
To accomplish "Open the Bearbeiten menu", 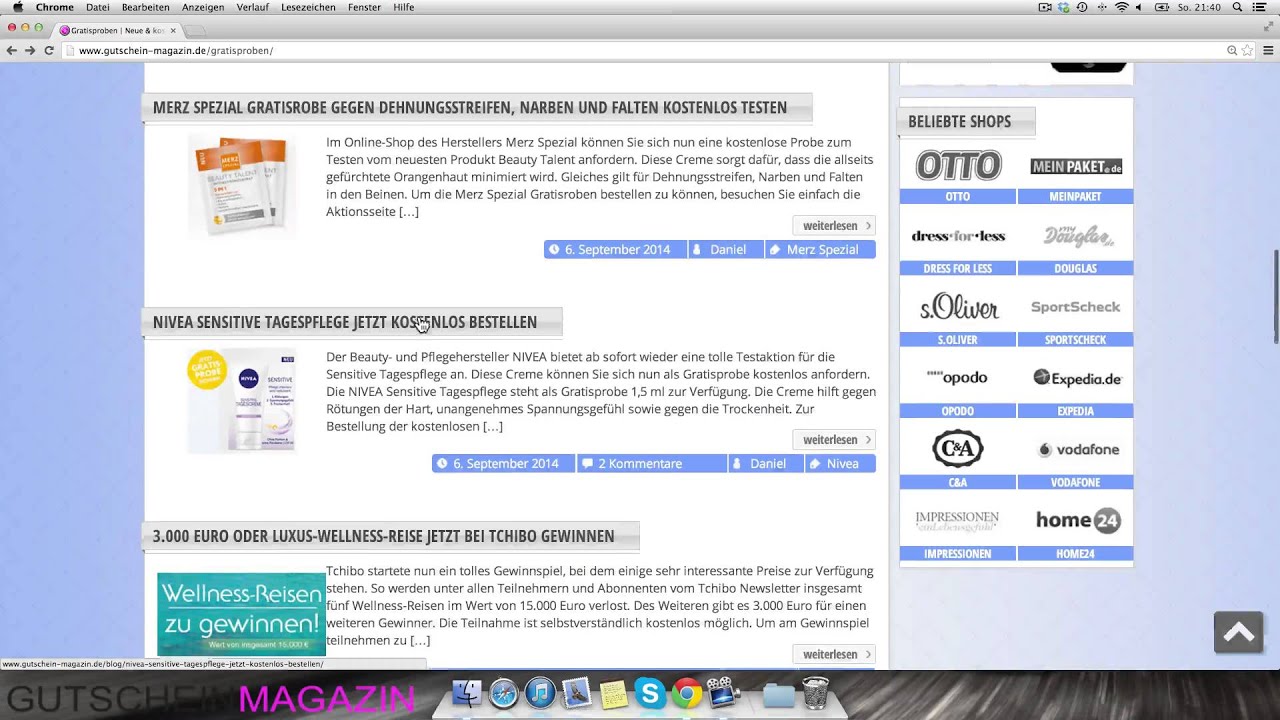I will pos(146,7).
